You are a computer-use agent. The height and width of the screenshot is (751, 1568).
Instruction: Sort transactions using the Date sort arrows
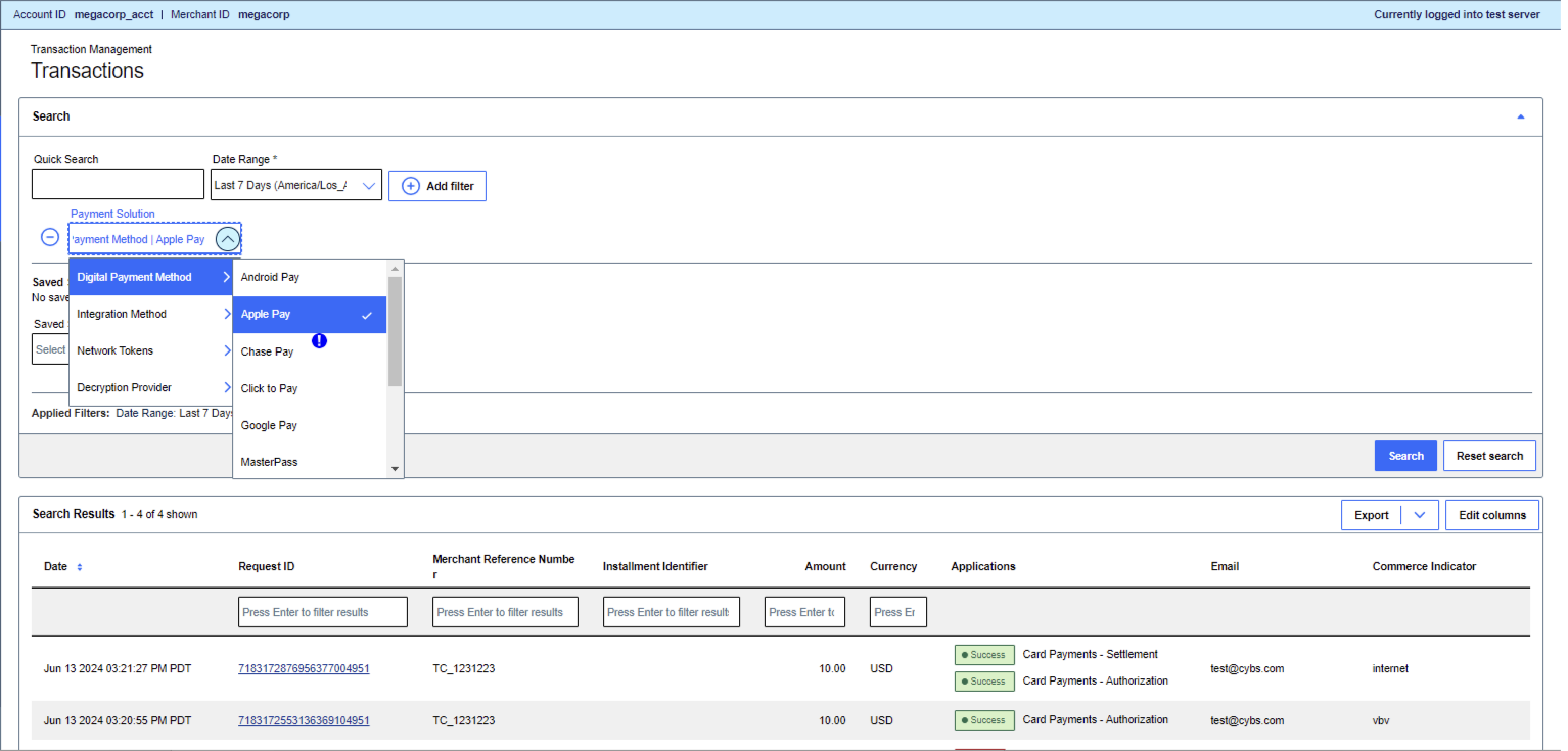(x=79, y=567)
